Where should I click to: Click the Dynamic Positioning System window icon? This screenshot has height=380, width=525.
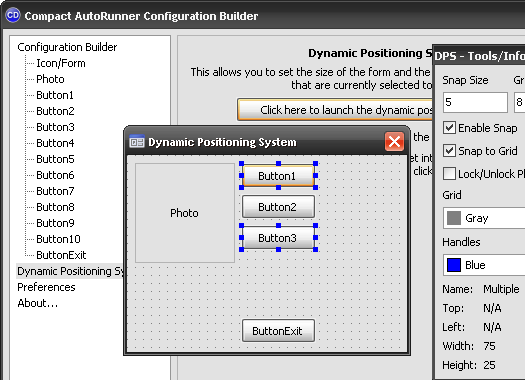tap(137, 142)
